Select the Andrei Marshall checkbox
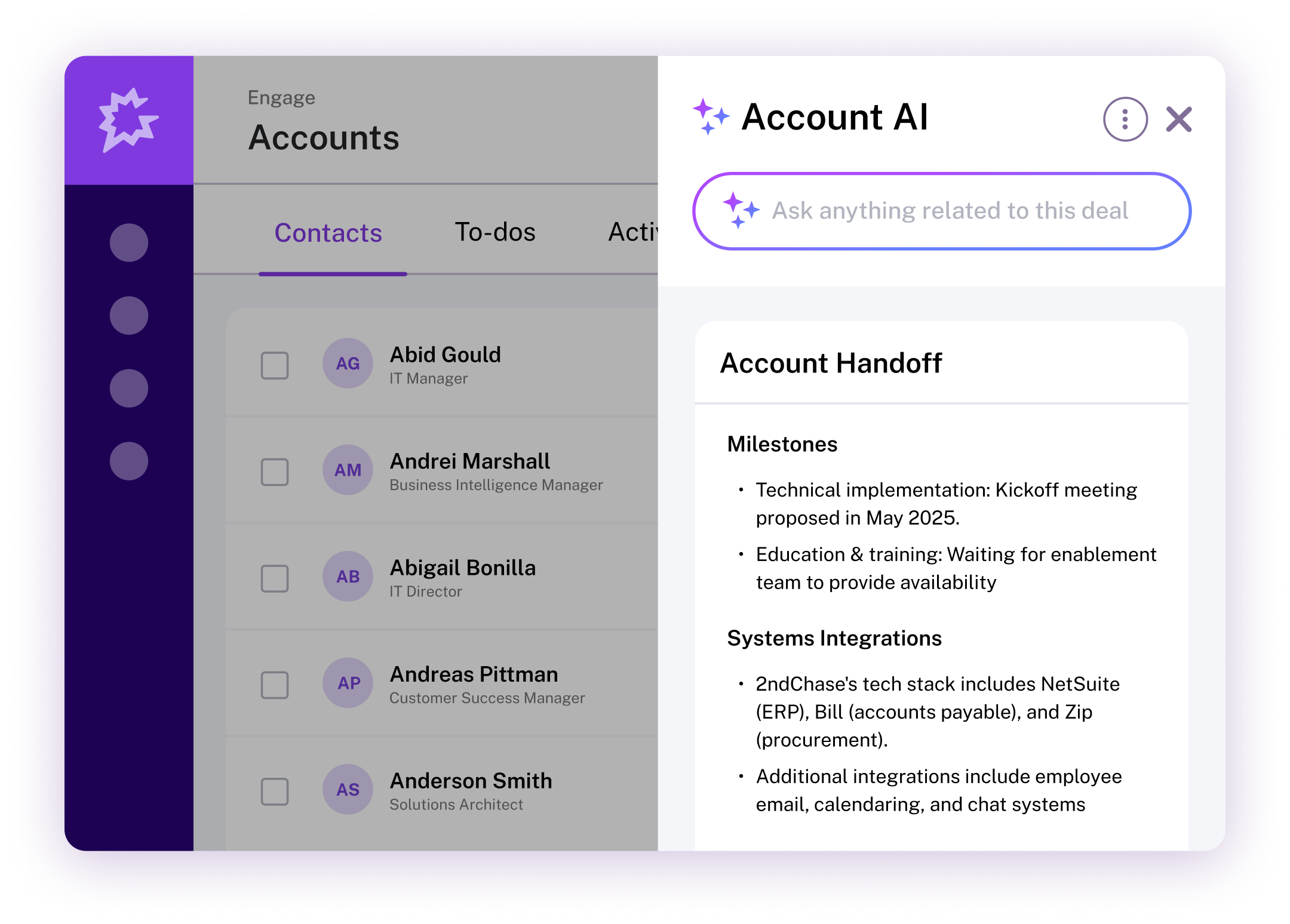The width and height of the screenshot is (1290, 924). pos(275,472)
